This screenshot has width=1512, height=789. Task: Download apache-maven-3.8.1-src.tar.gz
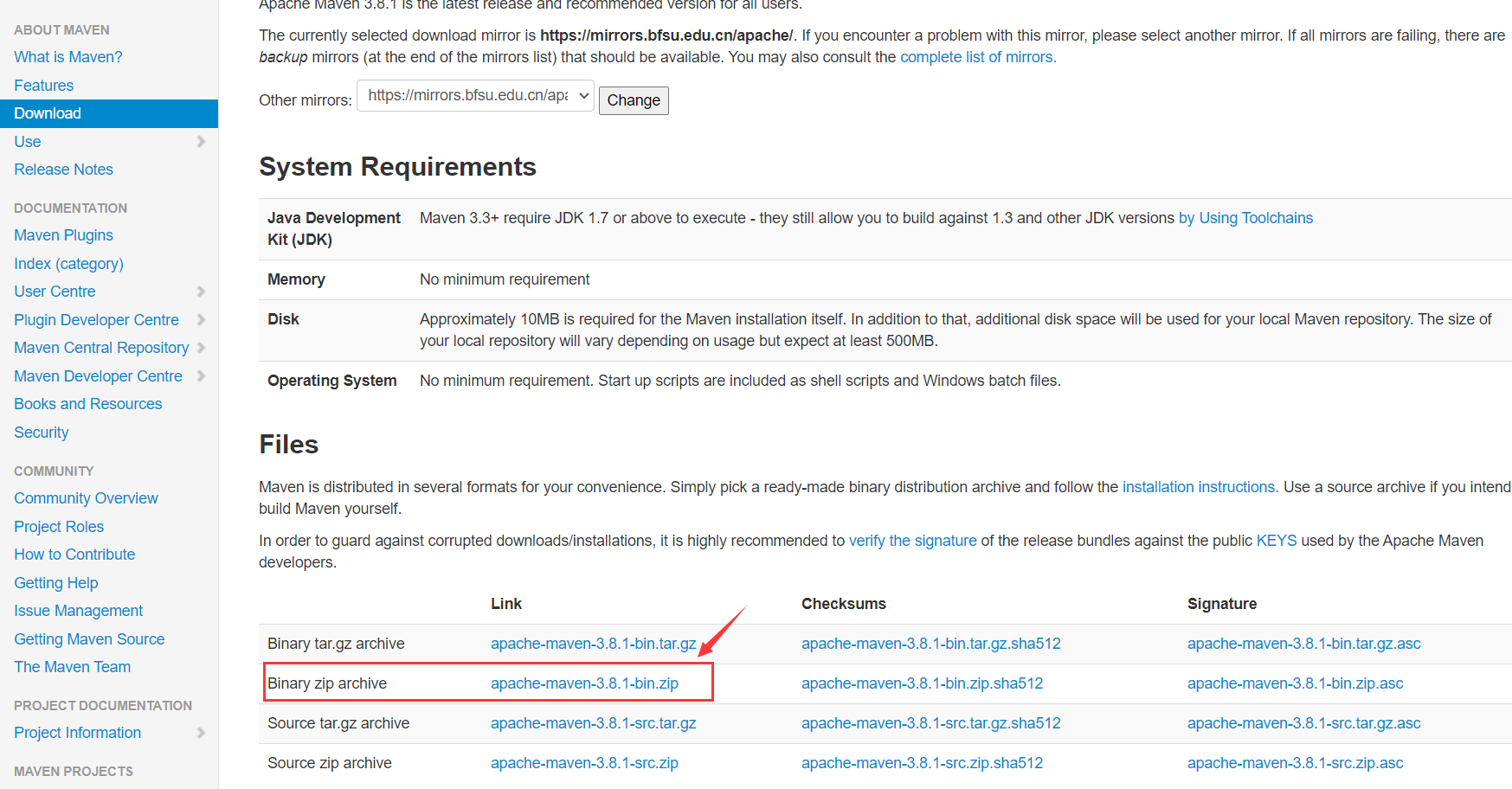point(594,723)
